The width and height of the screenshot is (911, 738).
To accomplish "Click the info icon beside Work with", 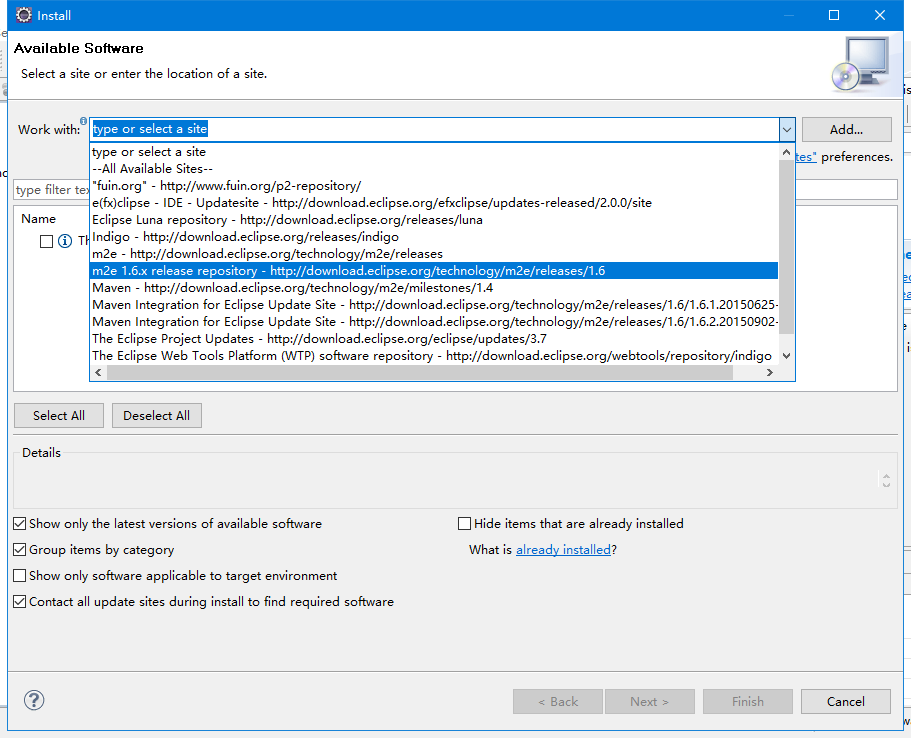I will 84,121.
